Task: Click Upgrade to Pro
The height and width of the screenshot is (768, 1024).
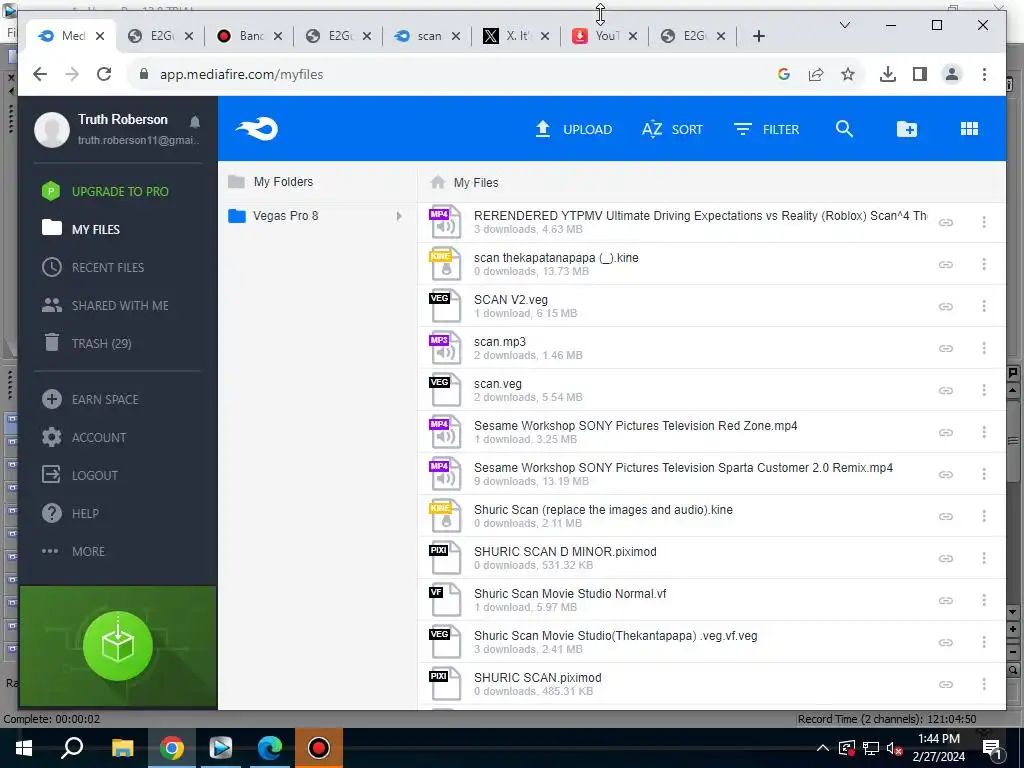Action: [x=104, y=191]
